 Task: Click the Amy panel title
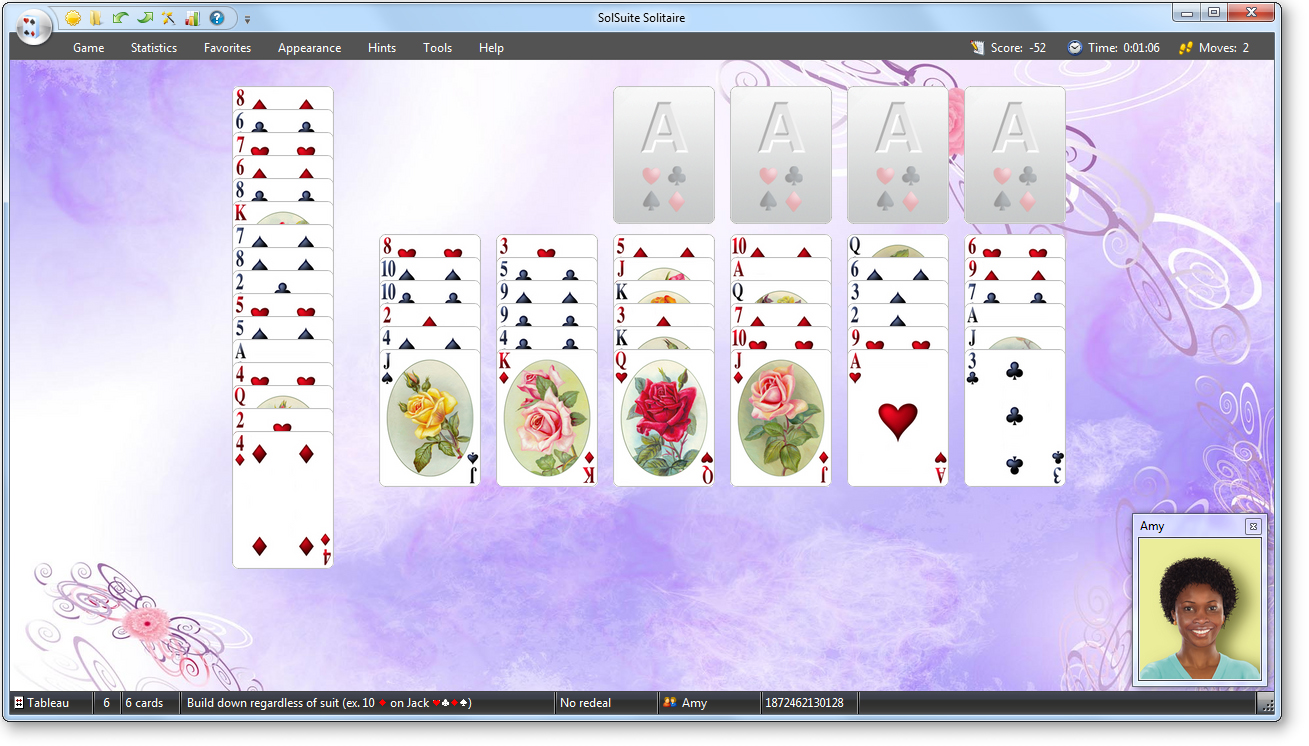(1152, 526)
